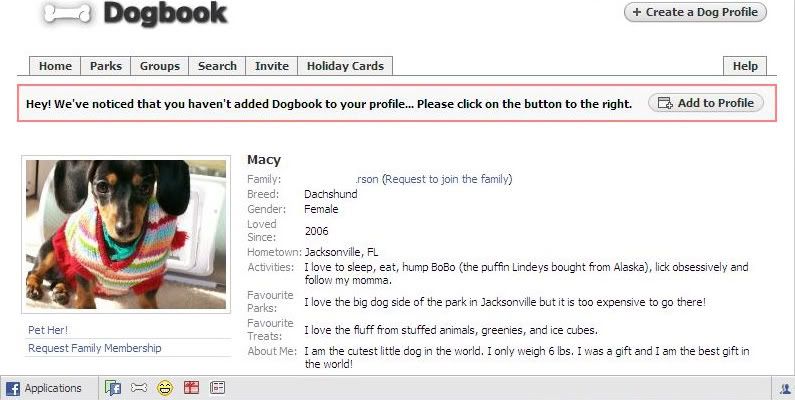Switch to the Groups tab
The height and width of the screenshot is (400, 795).
click(160, 66)
